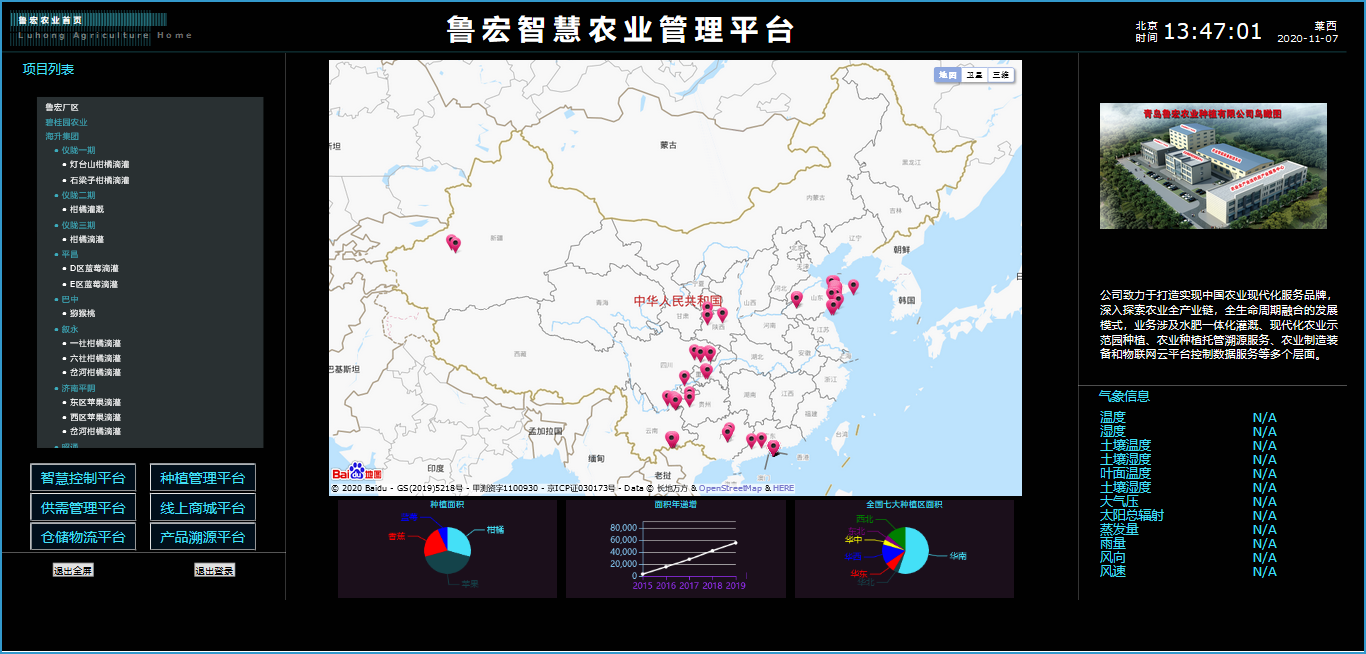Click the 2019 data point on line chart

pos(735,543)
